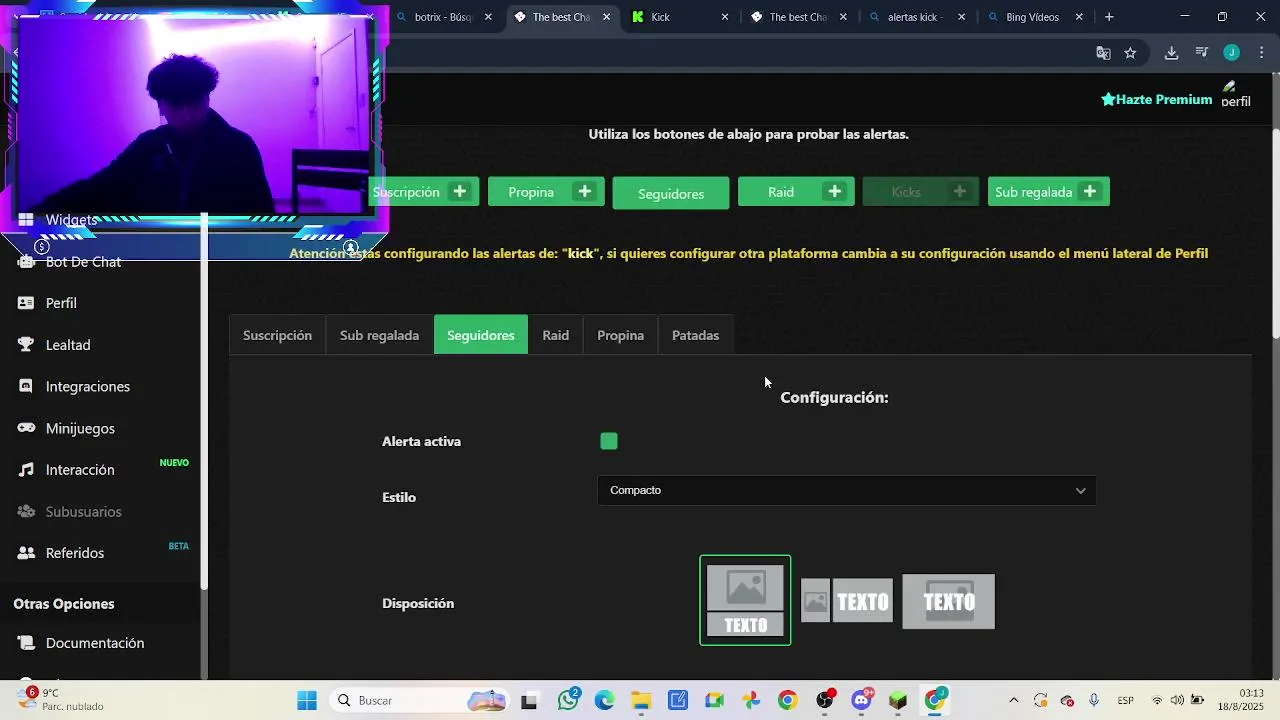Switch to the Suscripción configuration tab
The height and width of the screenshot is (720, 1280).
coord(277,335)
